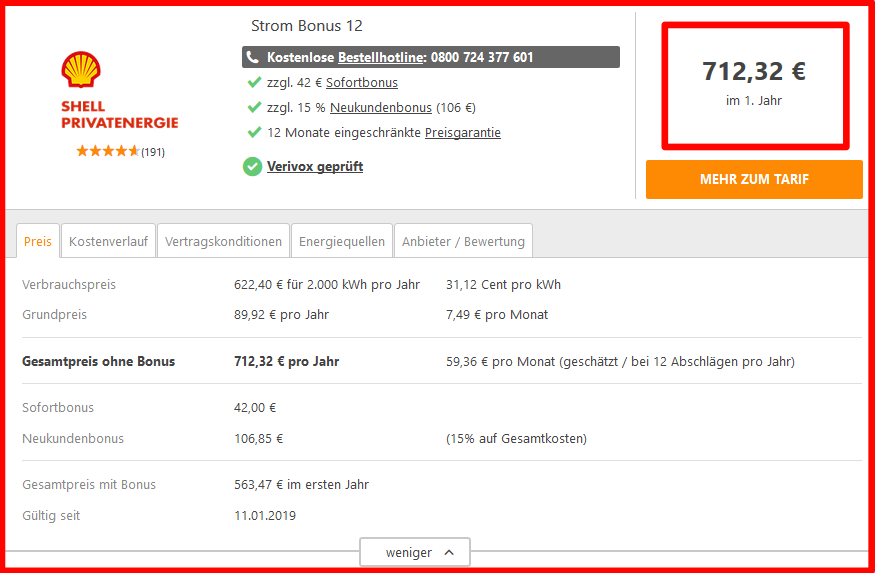Click the 'Gültig seit' label
875x573 pixels.
[51, 516]
